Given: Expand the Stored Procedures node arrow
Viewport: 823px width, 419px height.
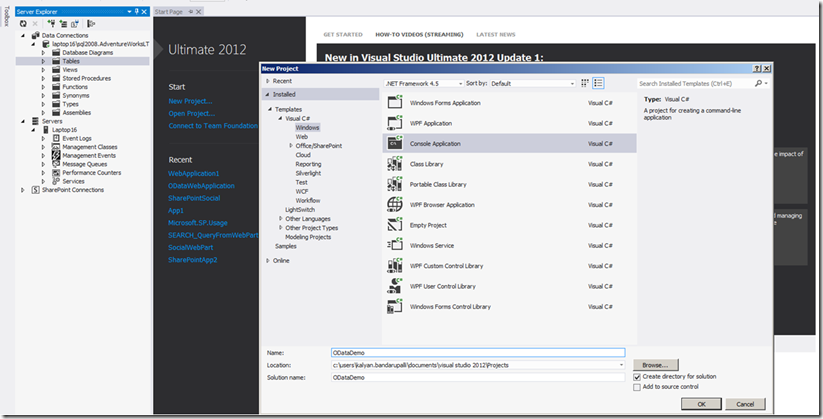Looking at the screenshot, I should click(x=44, y=78).
